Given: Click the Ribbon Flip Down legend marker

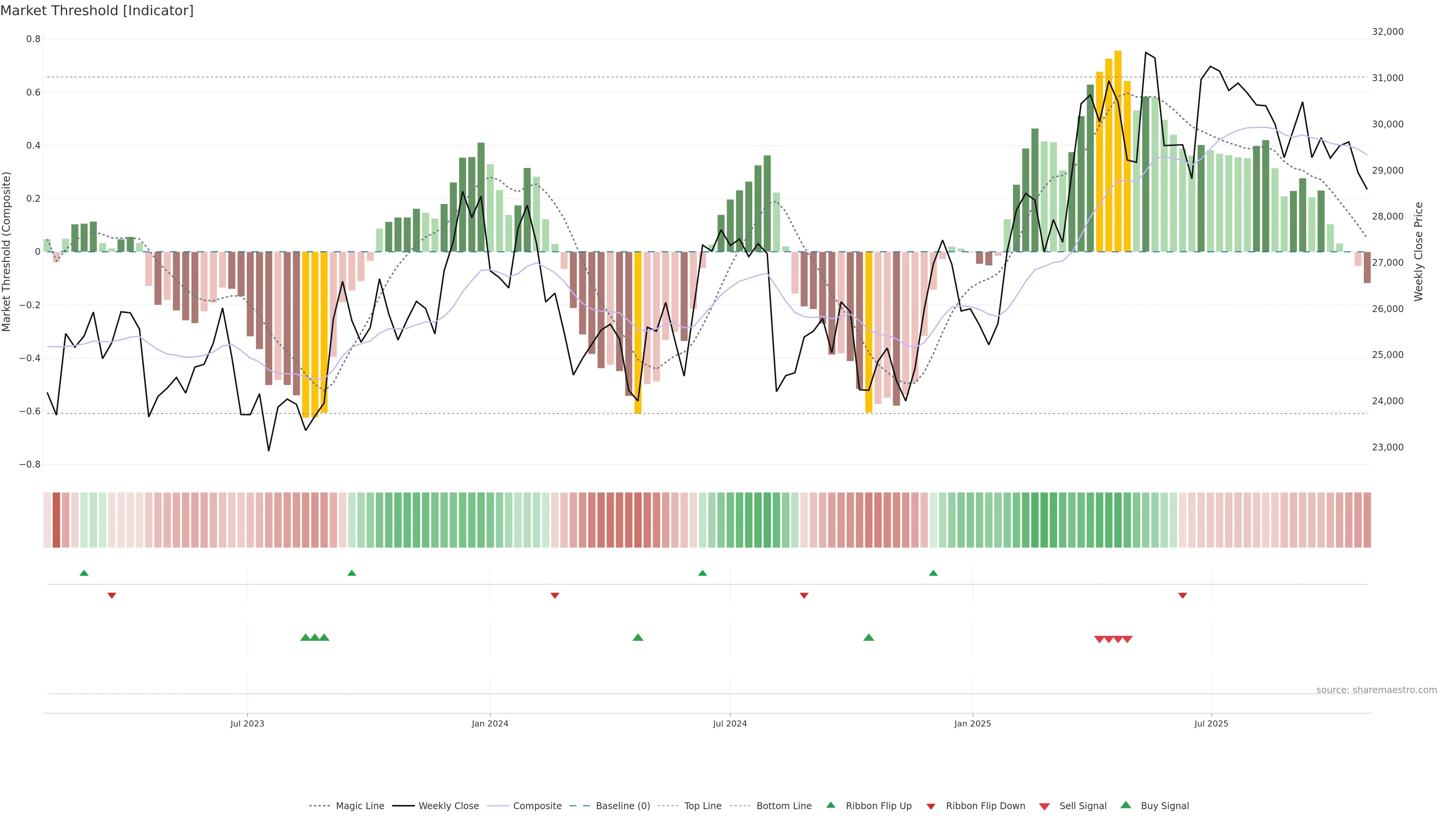Looking at the screenshot, I should tap(931, 806).
